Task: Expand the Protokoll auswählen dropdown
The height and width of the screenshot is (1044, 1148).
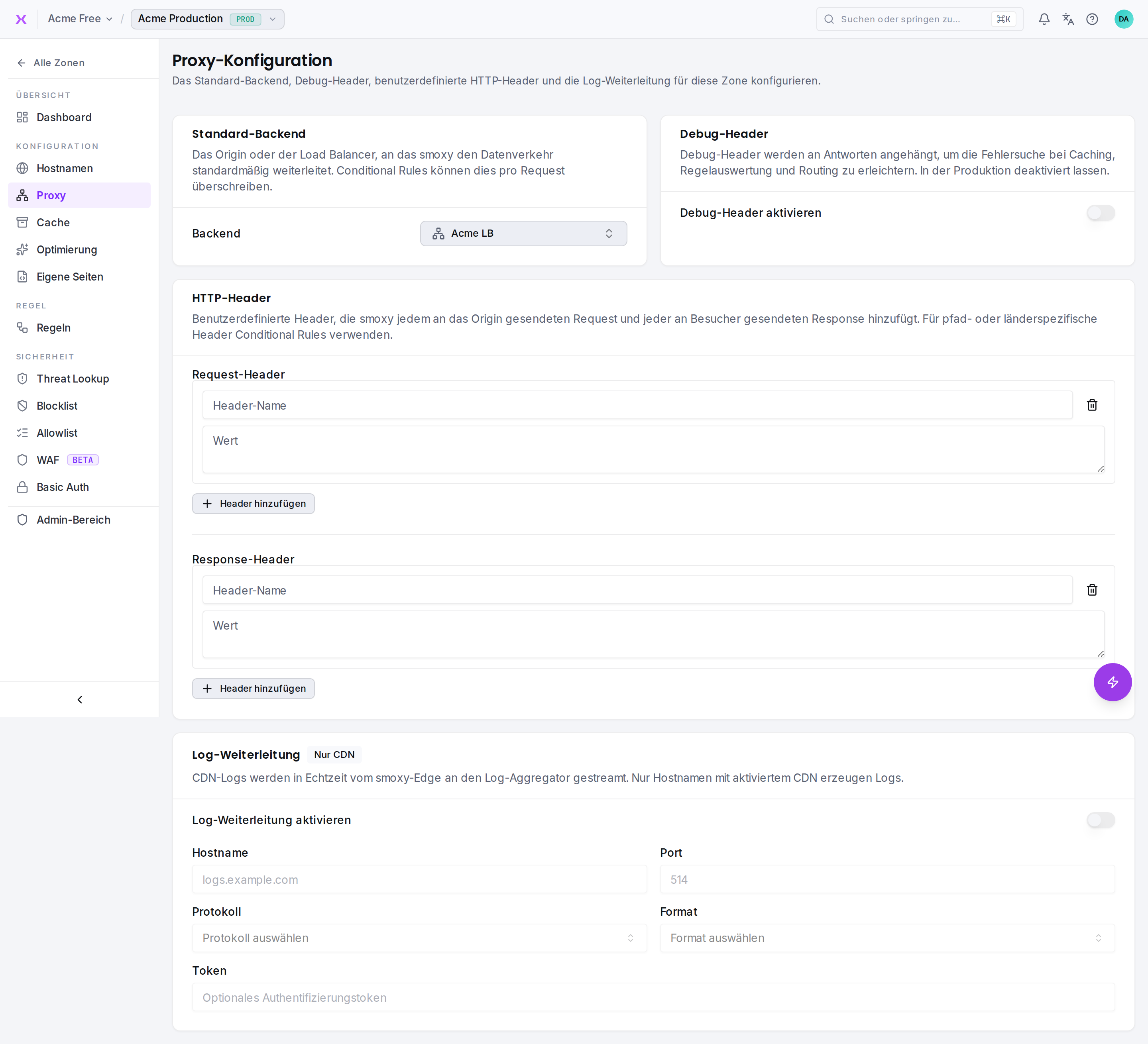Action: [419, 938]
